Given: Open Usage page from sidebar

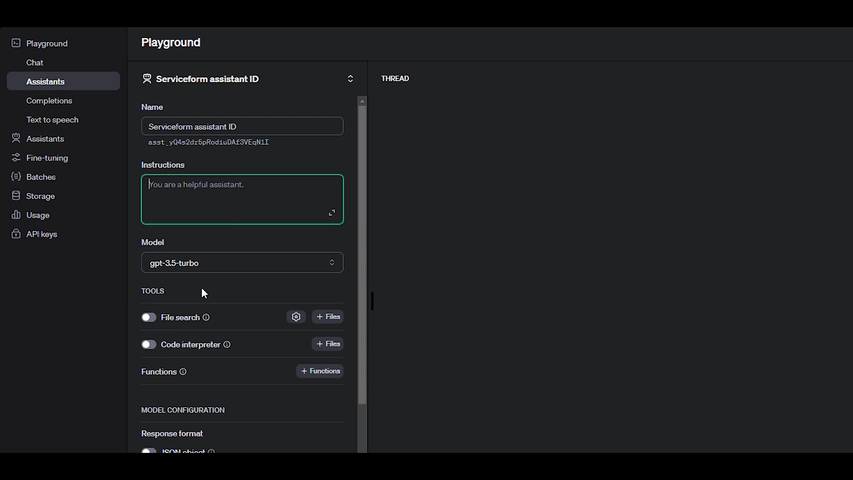Looking at the screenshot, I should point(38,215).
